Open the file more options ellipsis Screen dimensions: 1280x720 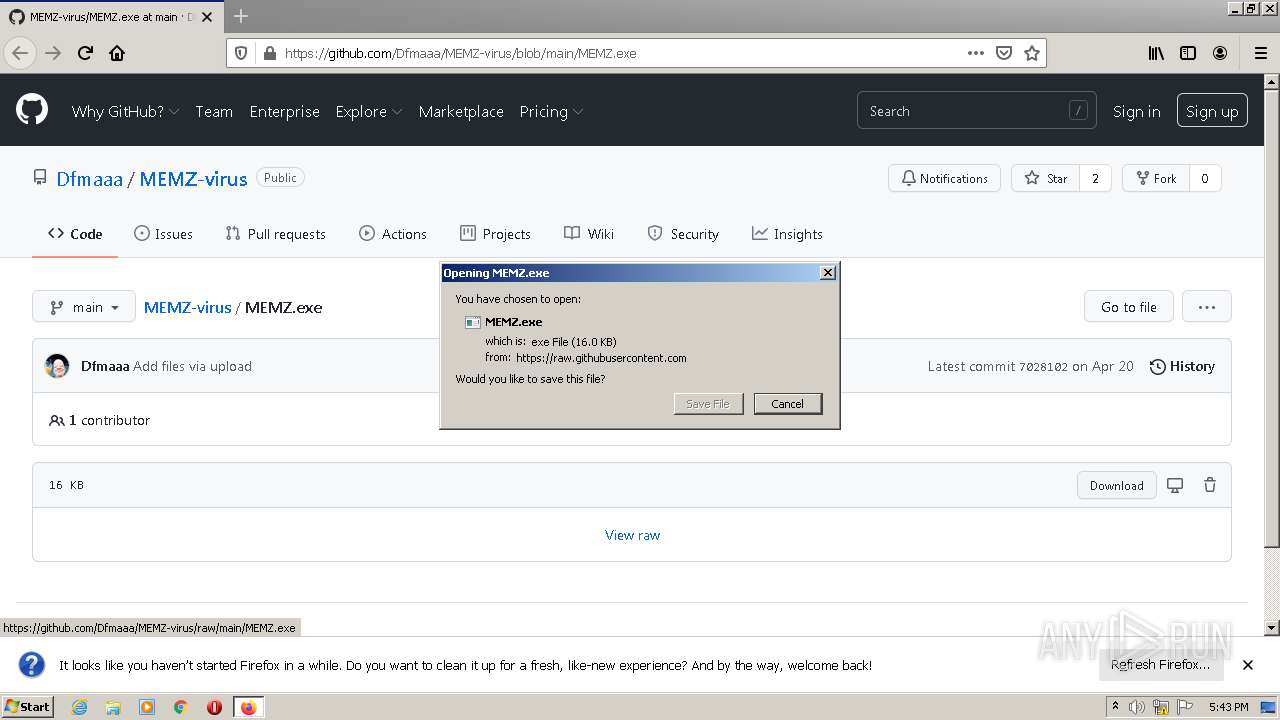click(x=1207, y=307)
